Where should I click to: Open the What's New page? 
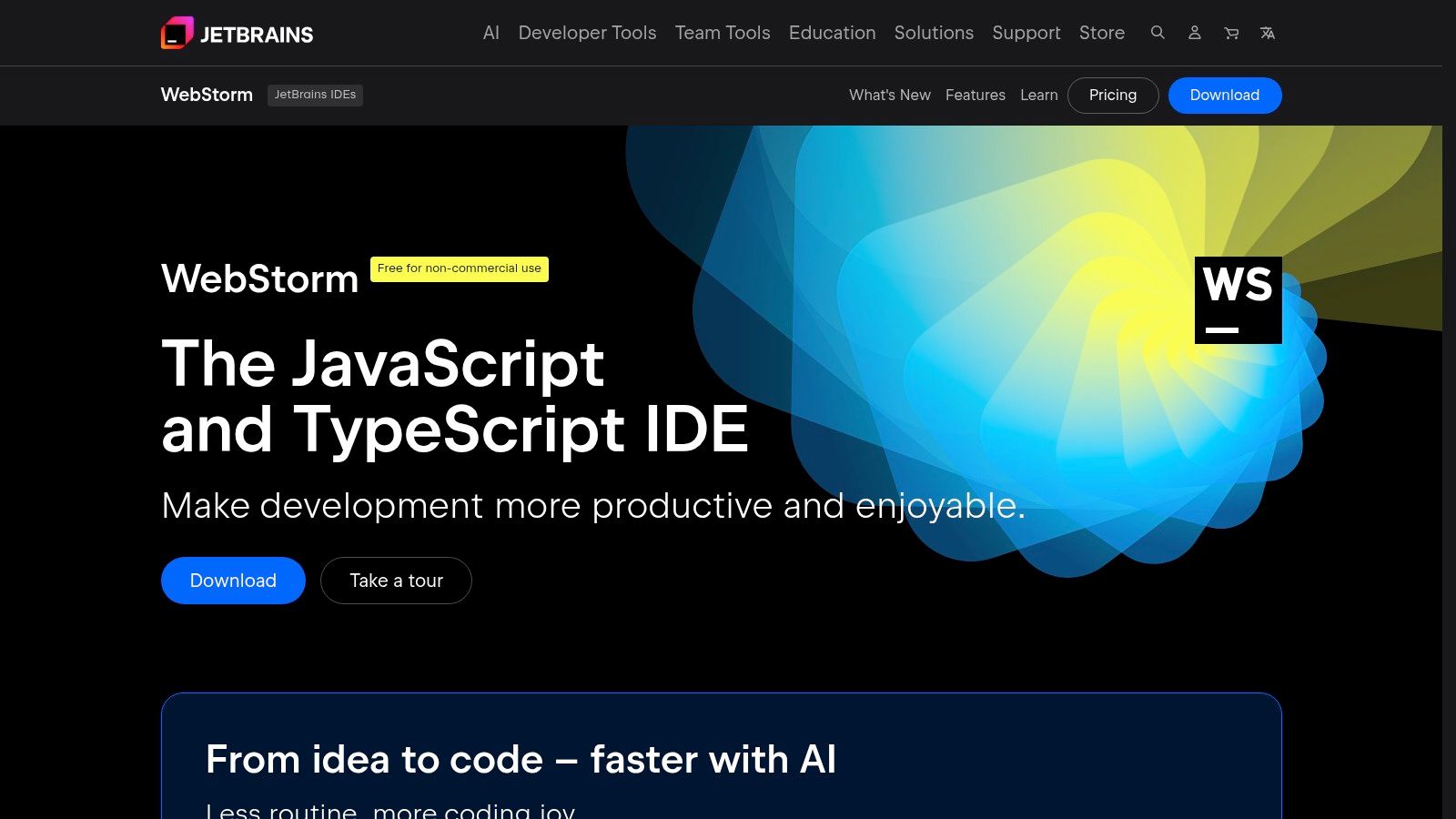tap(889, 95)
